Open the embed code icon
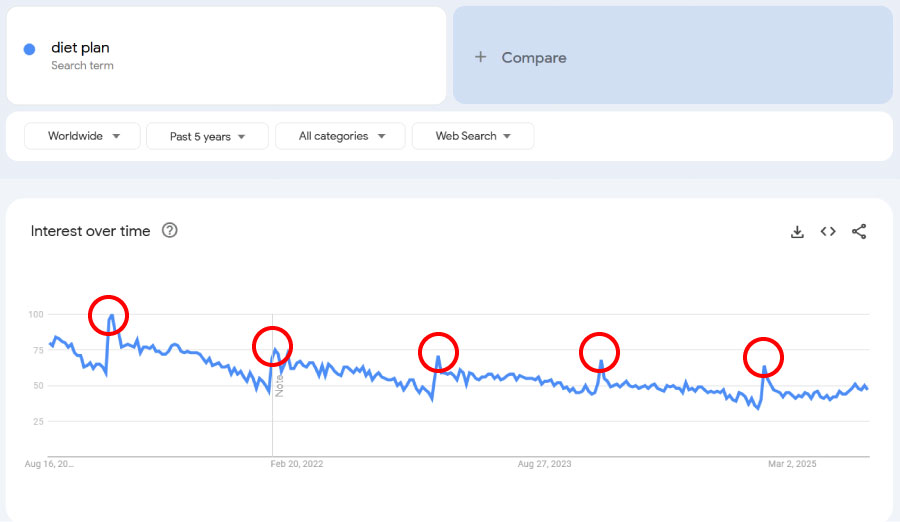Image resolution: width=900 pixels, height=522 pixels. 828,232
